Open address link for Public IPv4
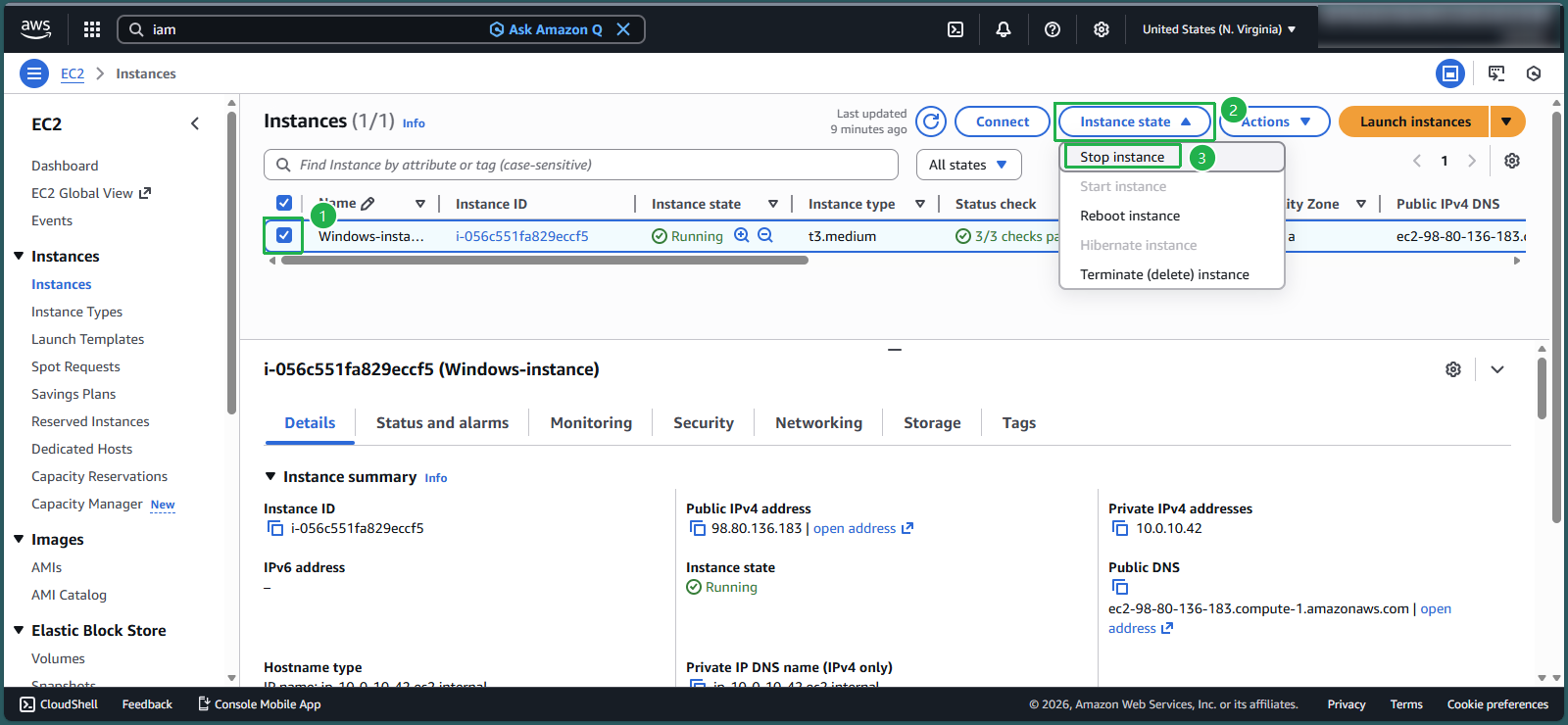 pyautogui.click(x=862, y=528)
